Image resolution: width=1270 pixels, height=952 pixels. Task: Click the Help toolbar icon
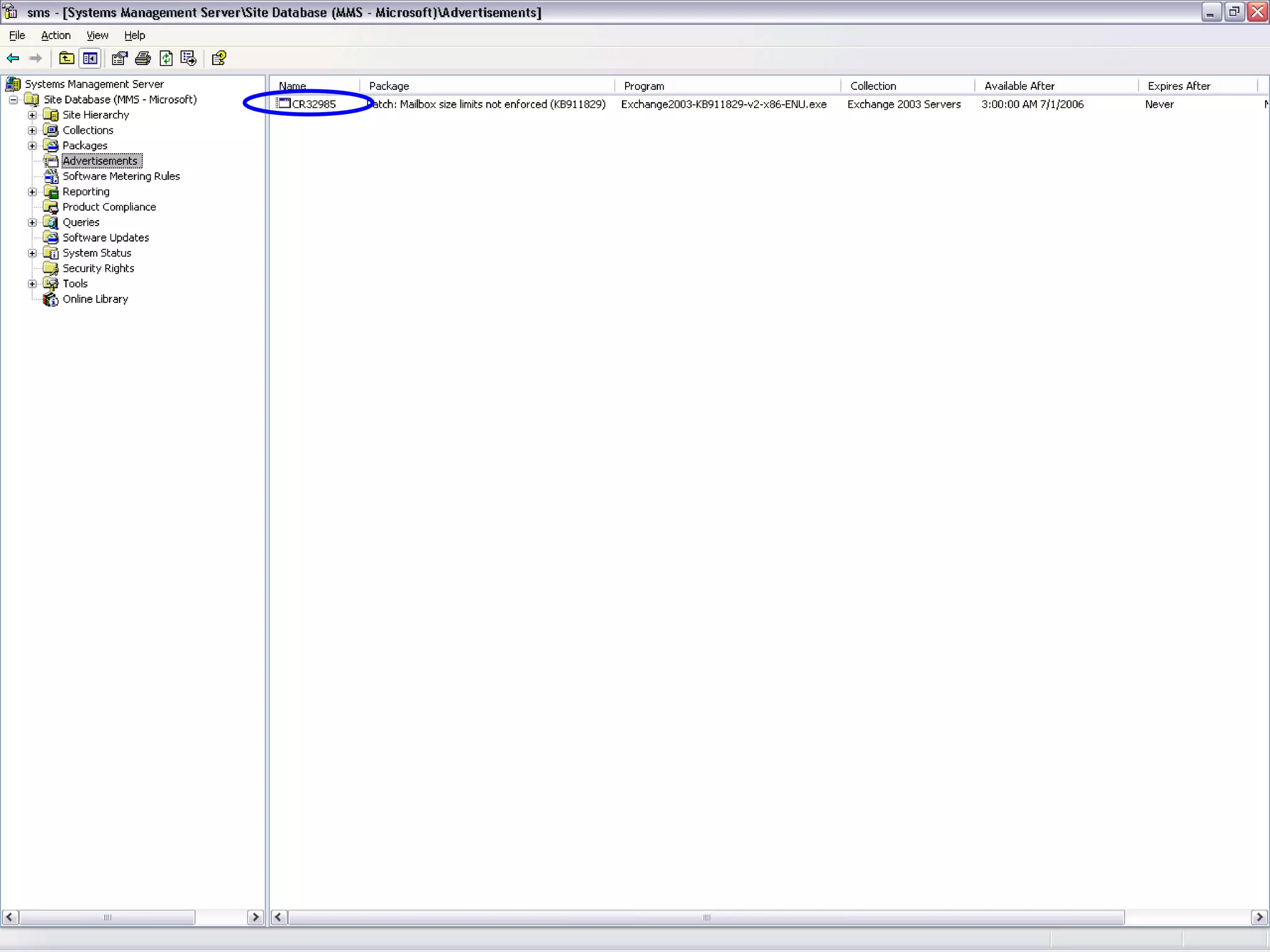(x=218, y=58)
